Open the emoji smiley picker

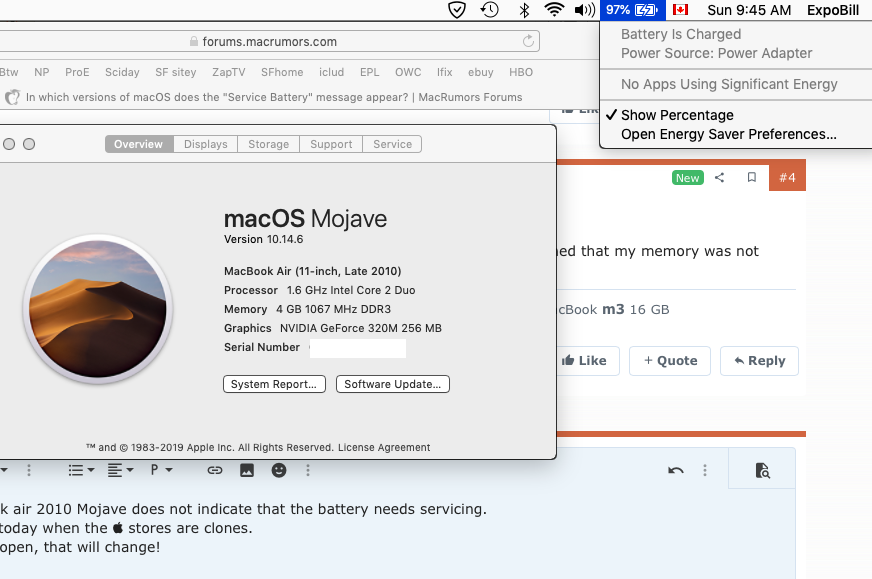click(x=279, y=471)
